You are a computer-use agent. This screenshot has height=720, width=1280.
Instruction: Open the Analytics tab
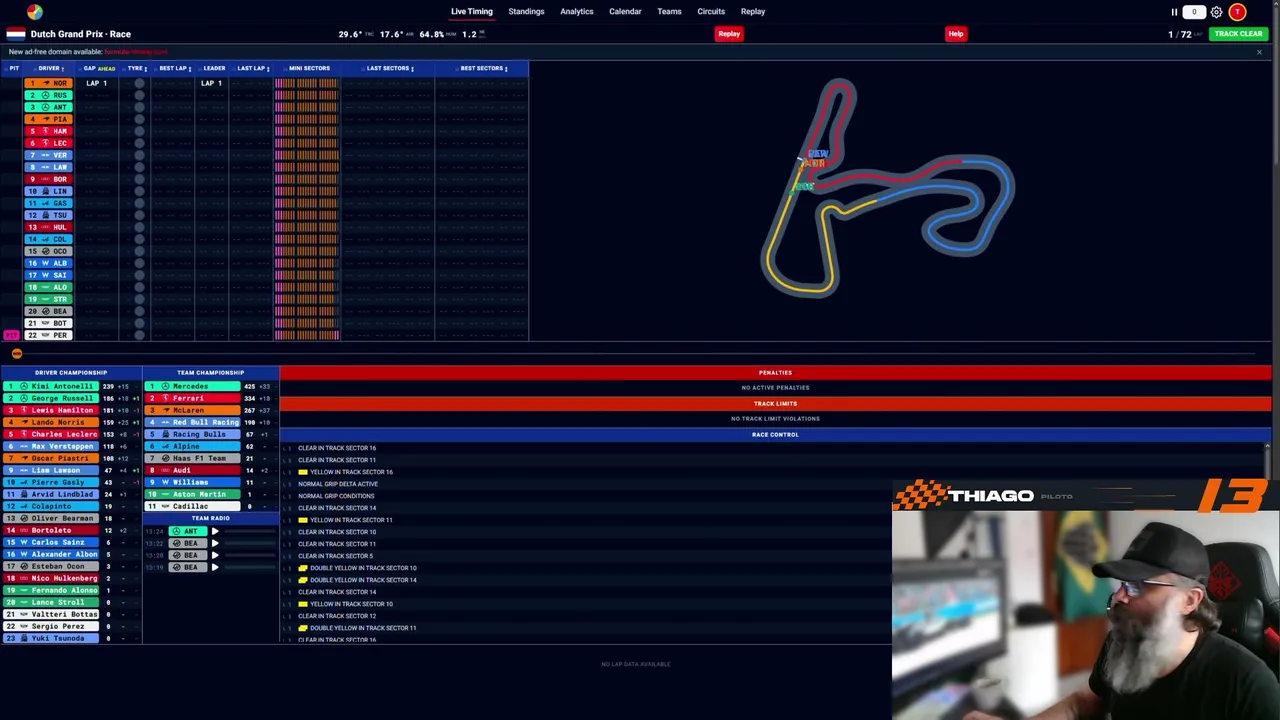pos(577,12)
